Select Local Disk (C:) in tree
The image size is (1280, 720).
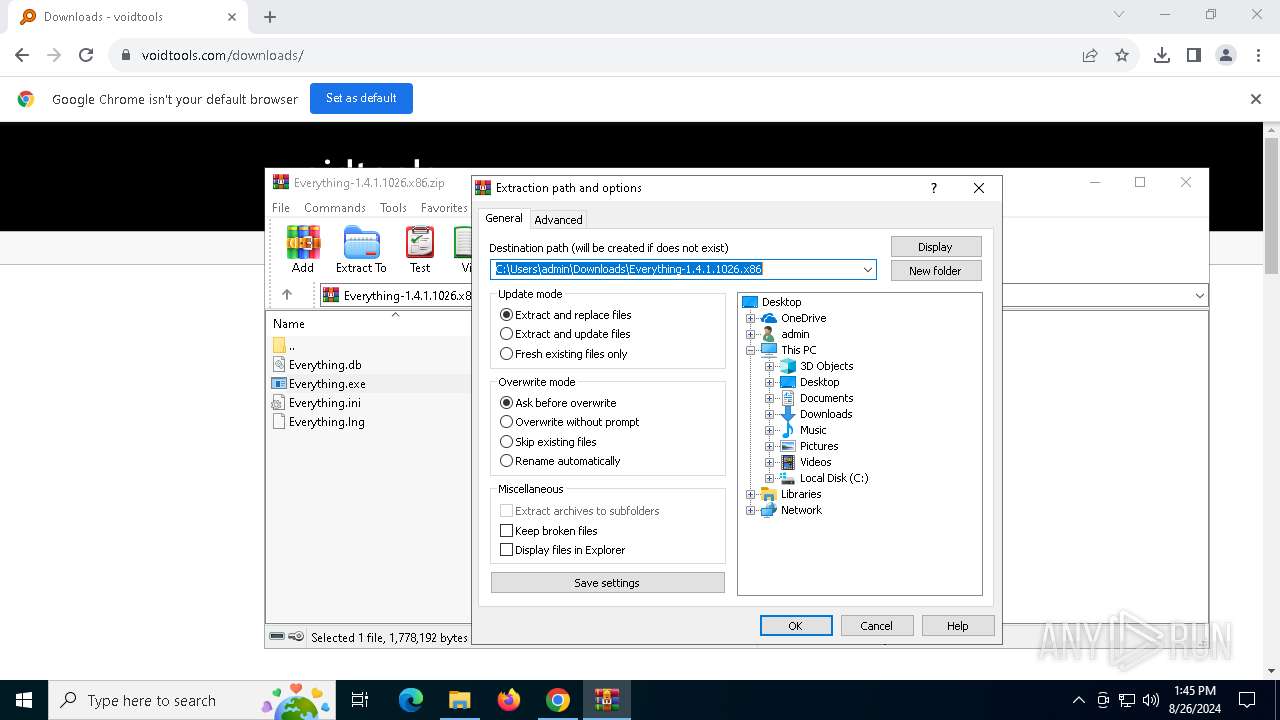[834, 478]
